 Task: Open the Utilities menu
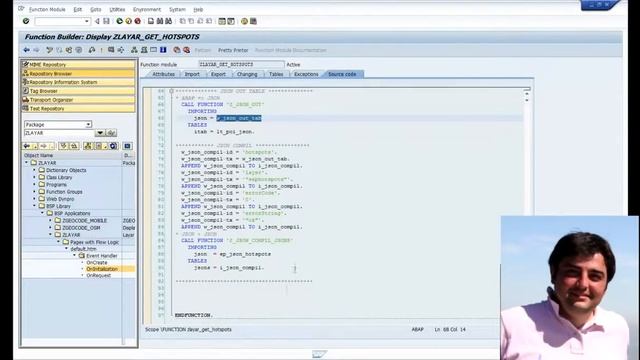click(117, 9)
